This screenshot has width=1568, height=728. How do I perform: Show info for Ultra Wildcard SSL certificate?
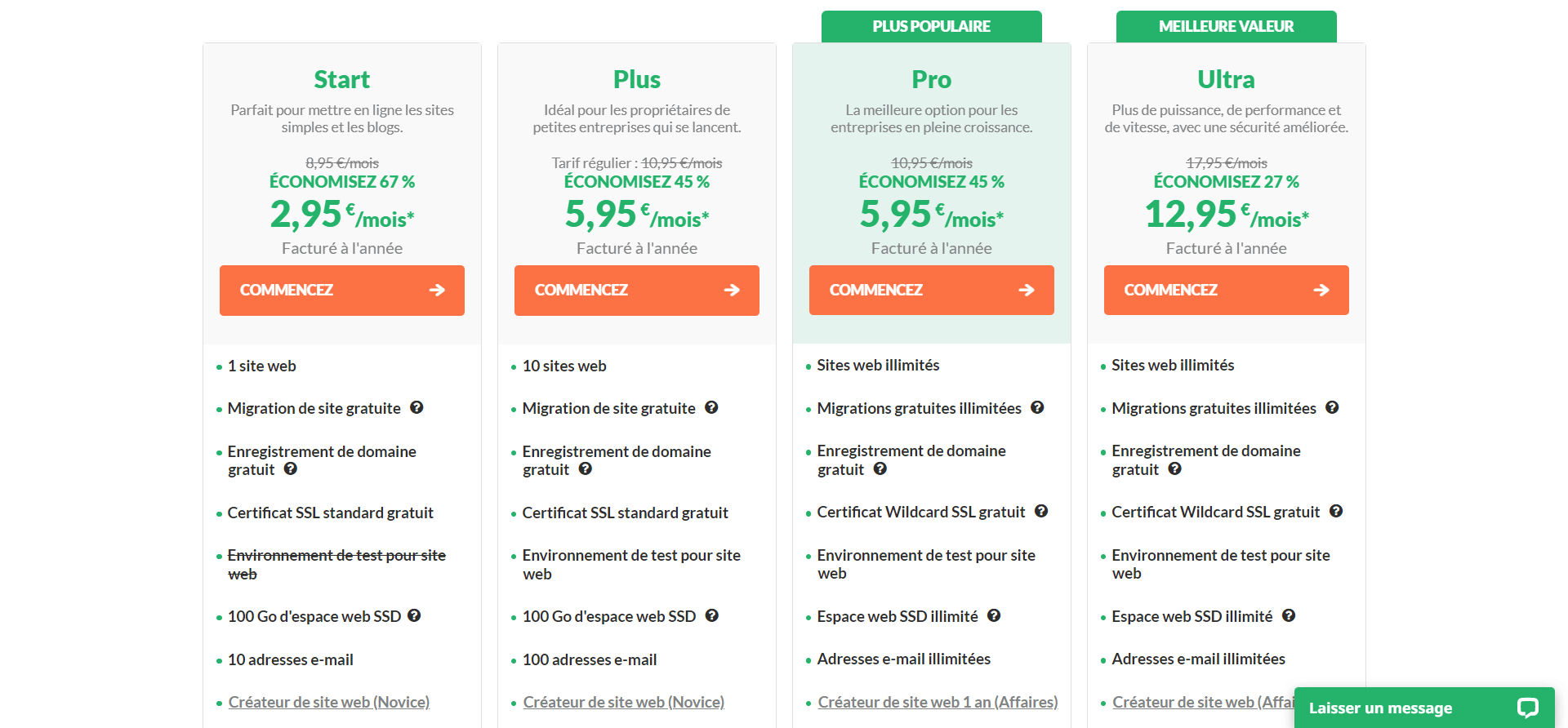(x=1336, y=511)
